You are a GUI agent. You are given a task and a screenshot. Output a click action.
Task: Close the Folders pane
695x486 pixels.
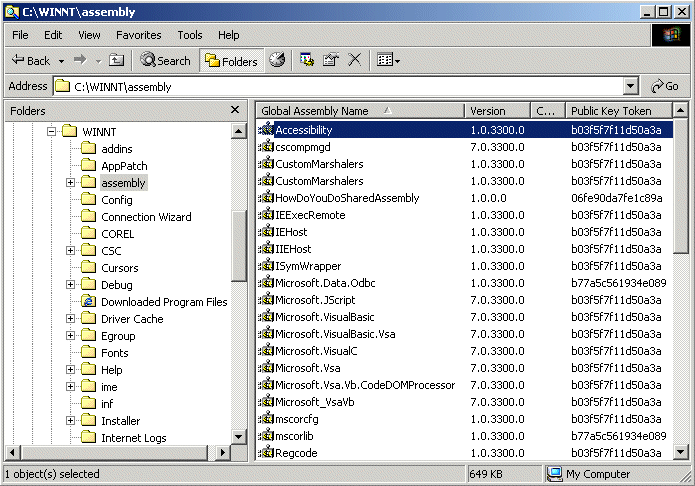pyautogui.click(x=235, y=110)
